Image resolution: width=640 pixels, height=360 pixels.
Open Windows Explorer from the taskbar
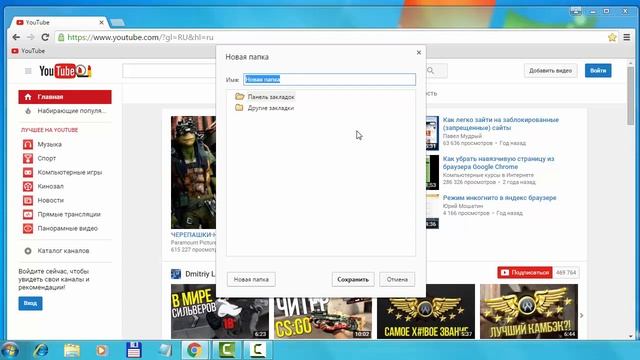click(x=72, y=351)
